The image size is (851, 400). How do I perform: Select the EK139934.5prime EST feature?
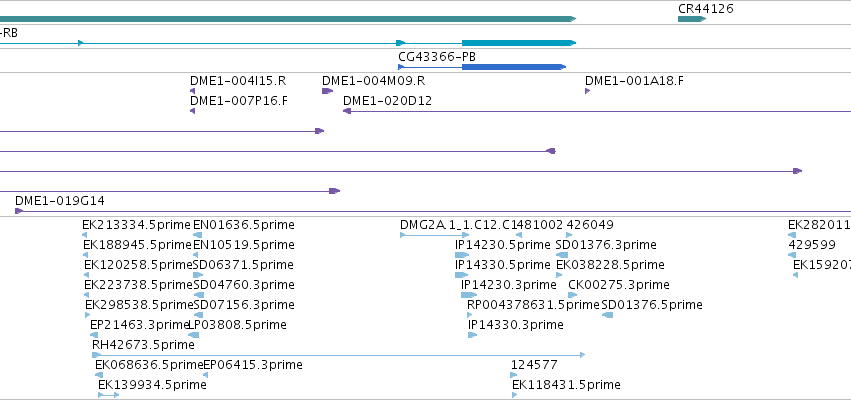tap(108, 395)
